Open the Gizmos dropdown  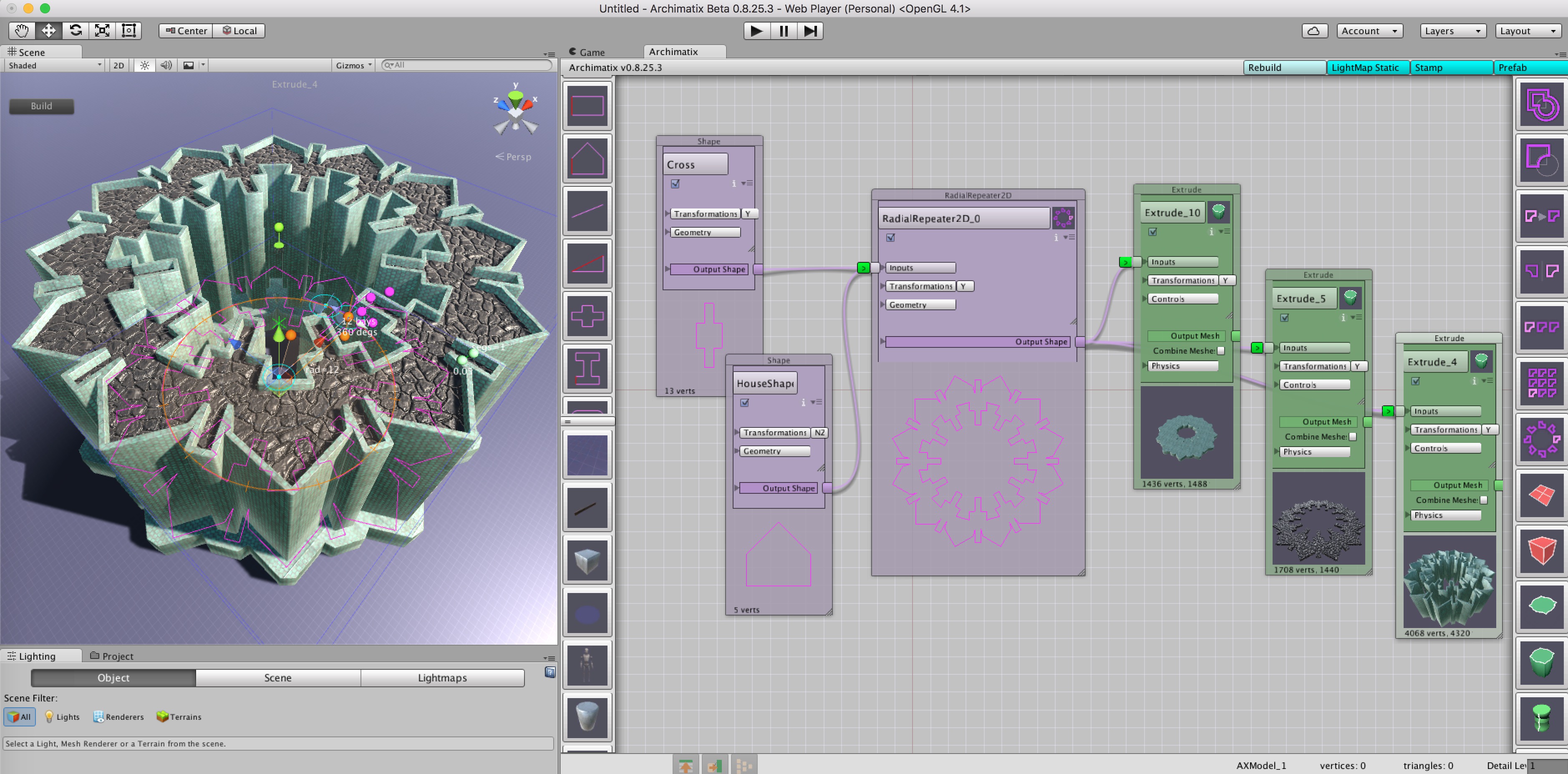pyautogui.click(x=353, y=65)
